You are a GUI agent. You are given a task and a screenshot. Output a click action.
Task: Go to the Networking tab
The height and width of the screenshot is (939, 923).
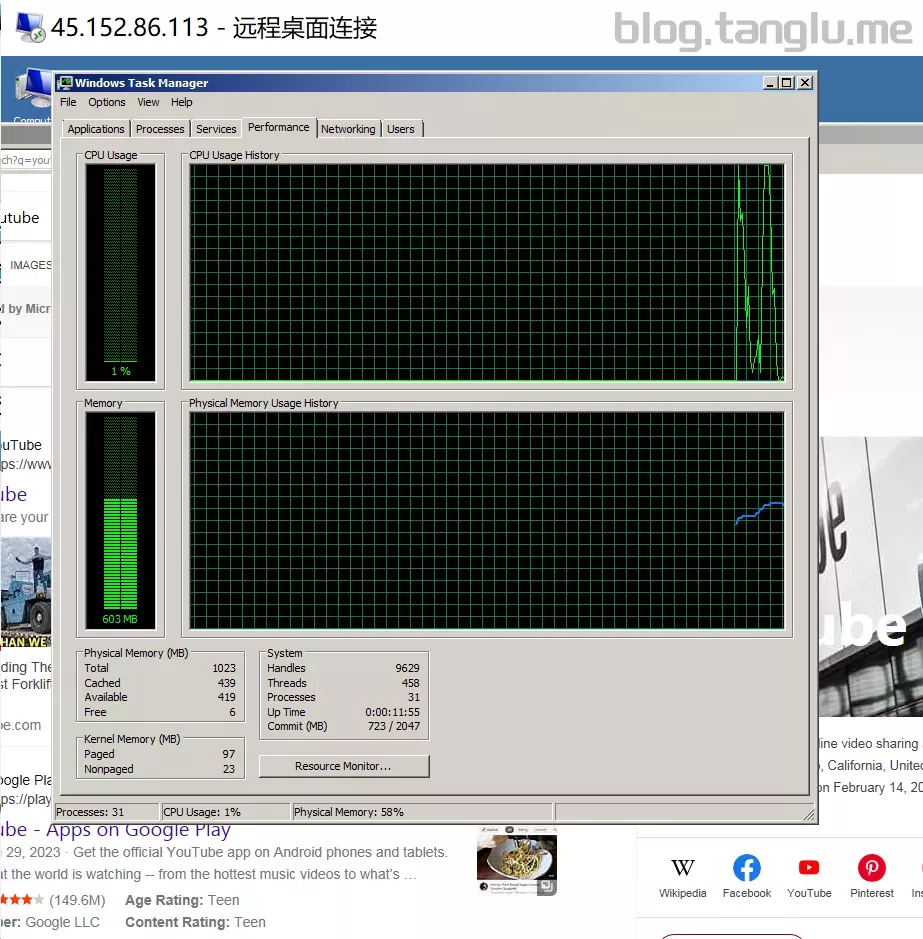348,129
